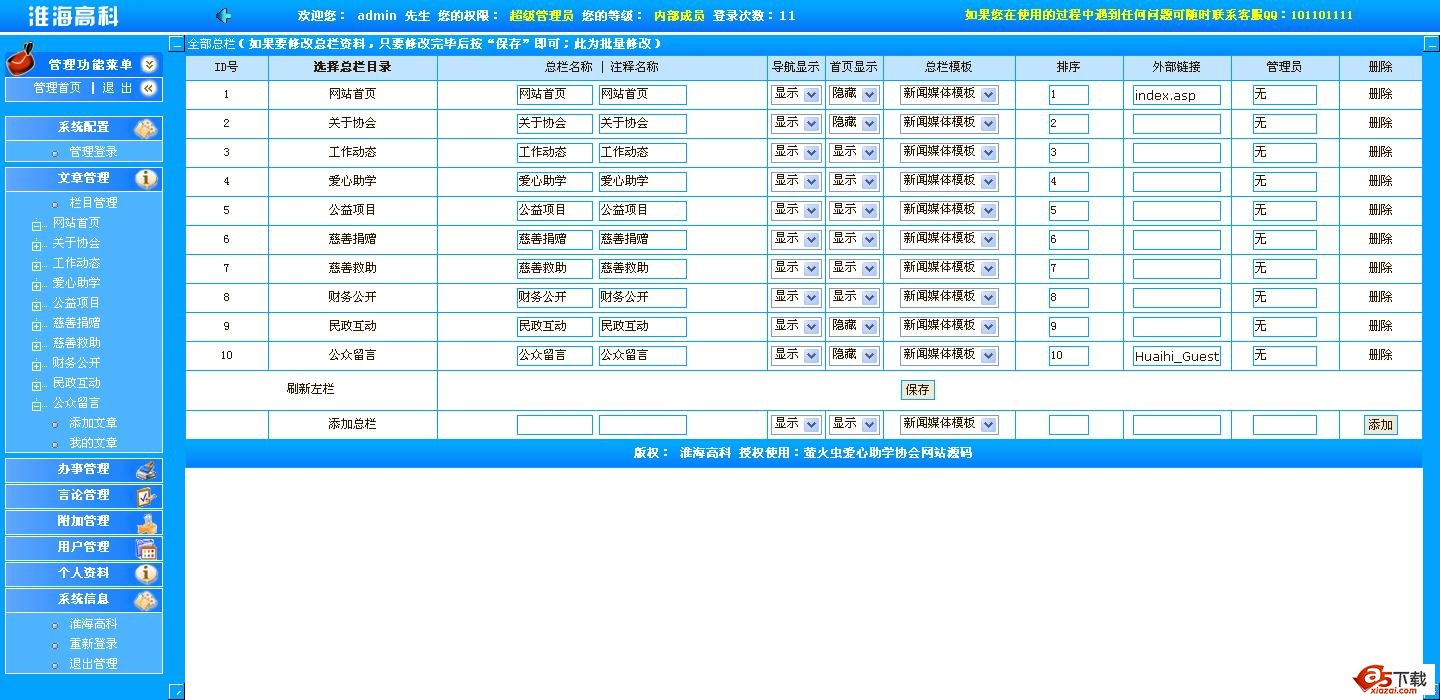Delete the 网站首页 row
This screenshot has height=700, width=1440.
coord(1380,94)
